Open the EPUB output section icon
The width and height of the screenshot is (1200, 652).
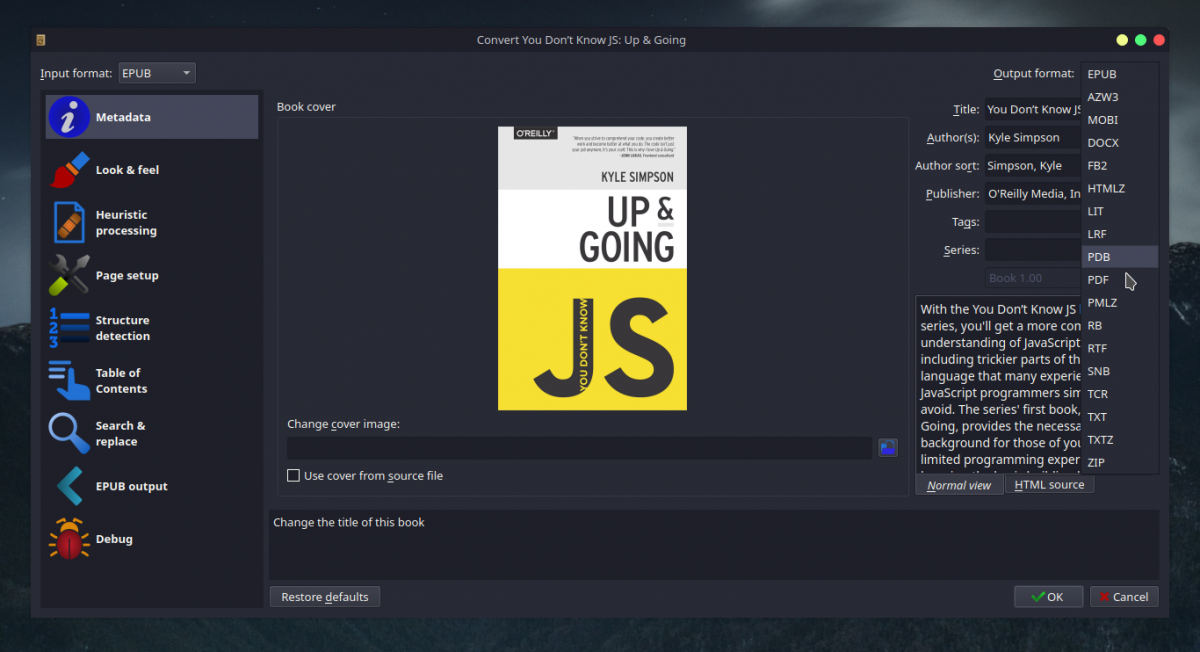[70, 486]
